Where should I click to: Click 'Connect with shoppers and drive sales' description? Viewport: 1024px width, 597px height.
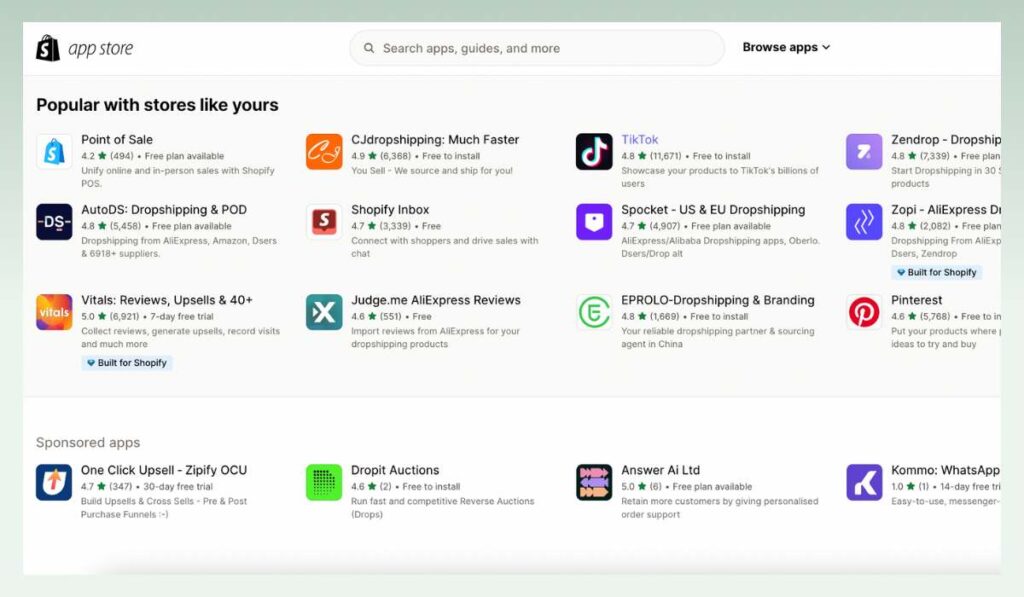[x=445, y=247]
